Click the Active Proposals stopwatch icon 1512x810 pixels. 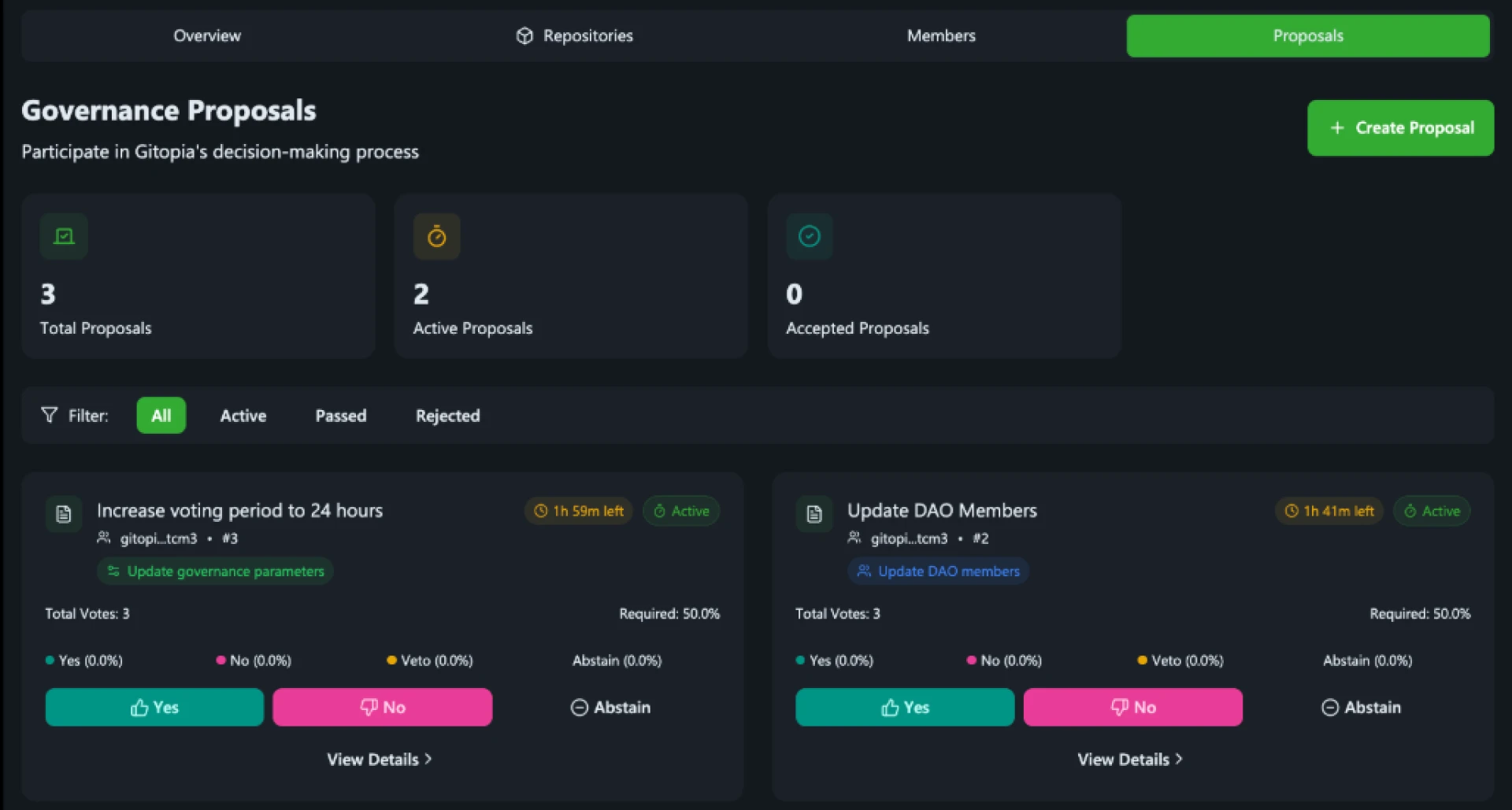click(436, 236)
